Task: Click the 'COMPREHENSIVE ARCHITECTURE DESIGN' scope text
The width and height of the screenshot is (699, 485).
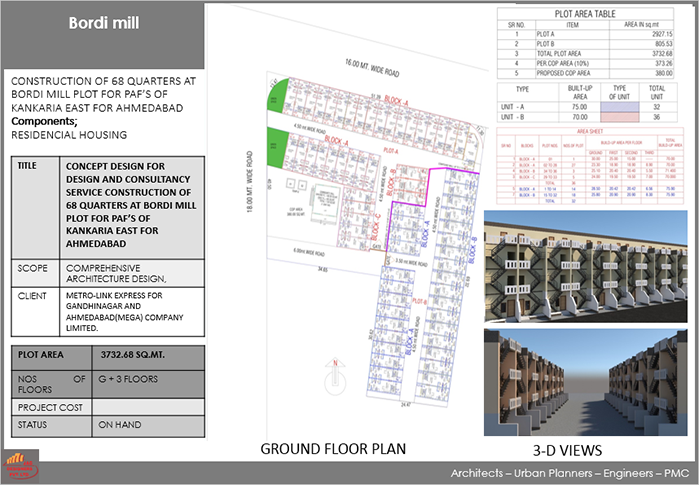Action: [116, 273]
